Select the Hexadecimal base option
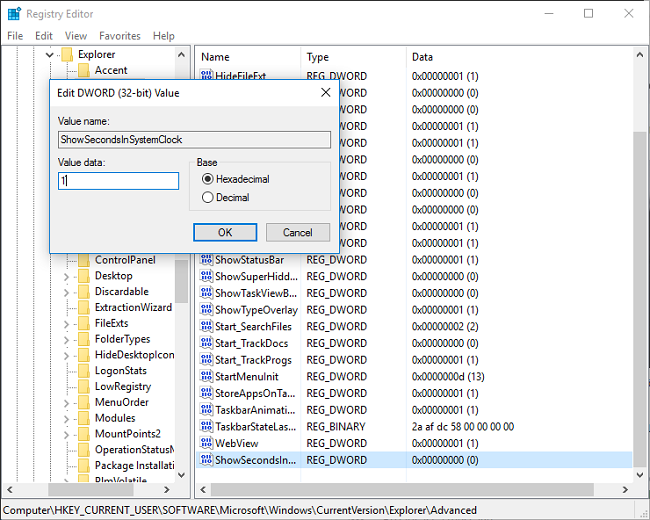The height and width of the screenshot is (520, 650). 208,179
